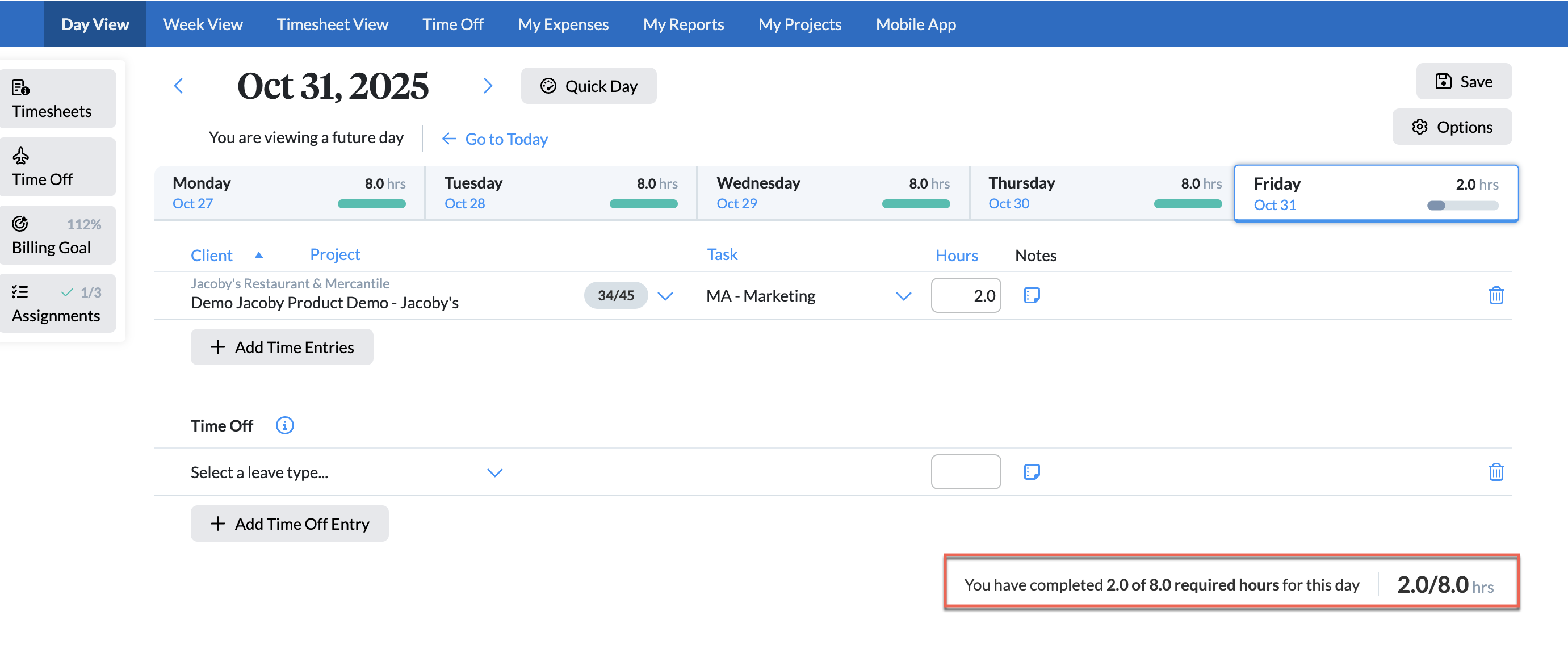This screenshot has width=1568, height=670.
Task: Select Monday Oct 27 day card
Action: [289, 193]
